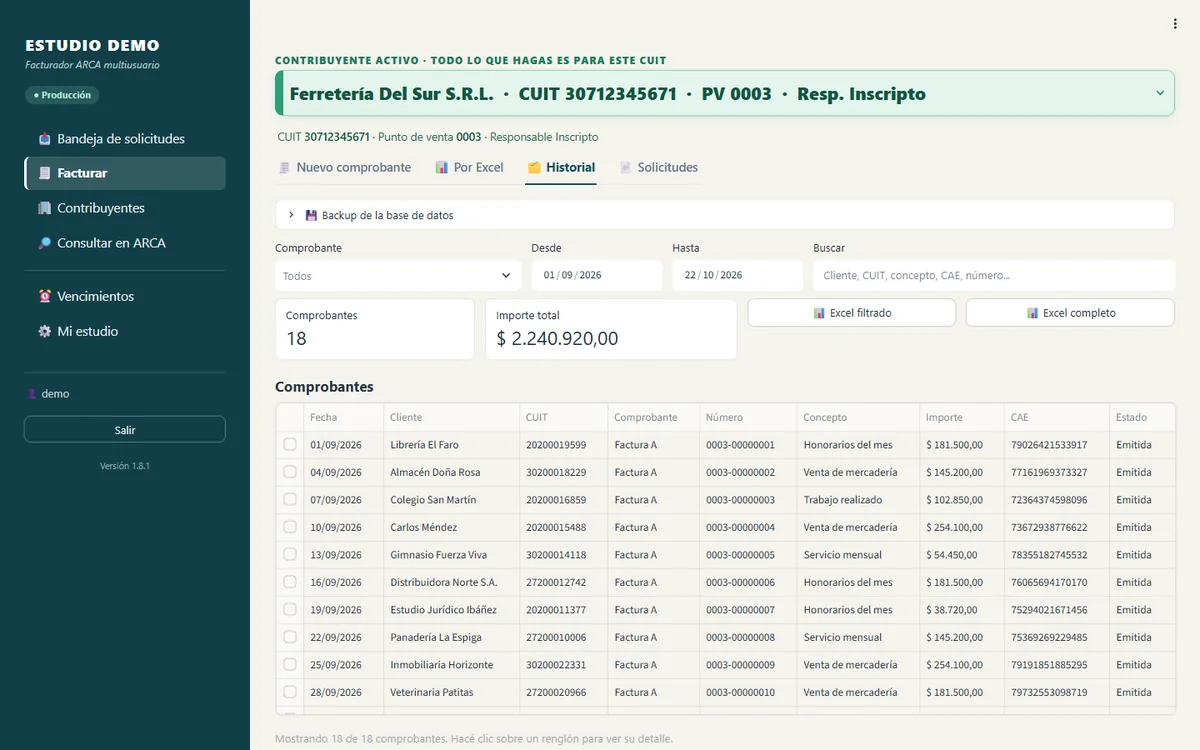Click the CAE column header
The width and height of the screenshot is (1200, 750).
coord(1057,417)
